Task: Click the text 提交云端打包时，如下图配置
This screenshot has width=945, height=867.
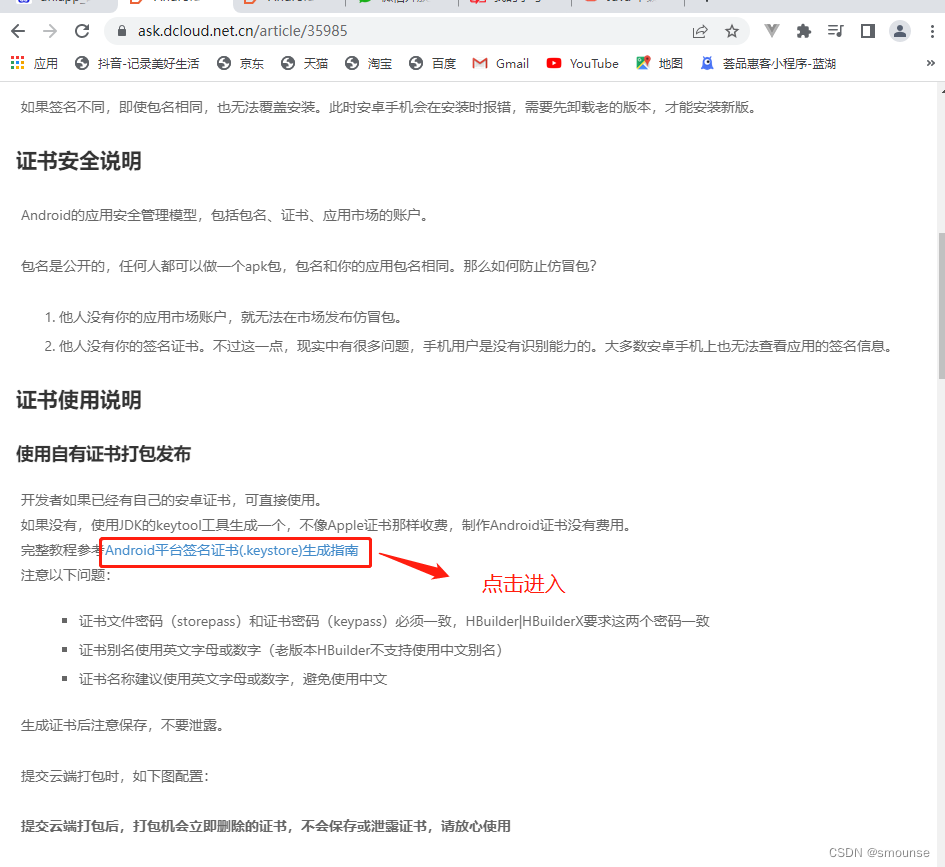Action: pyautogui.click(x=115, y=776)
